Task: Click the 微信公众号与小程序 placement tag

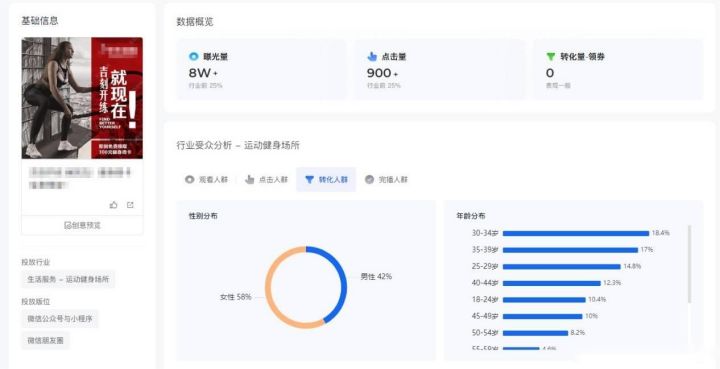Action: [x=60, y=319]
